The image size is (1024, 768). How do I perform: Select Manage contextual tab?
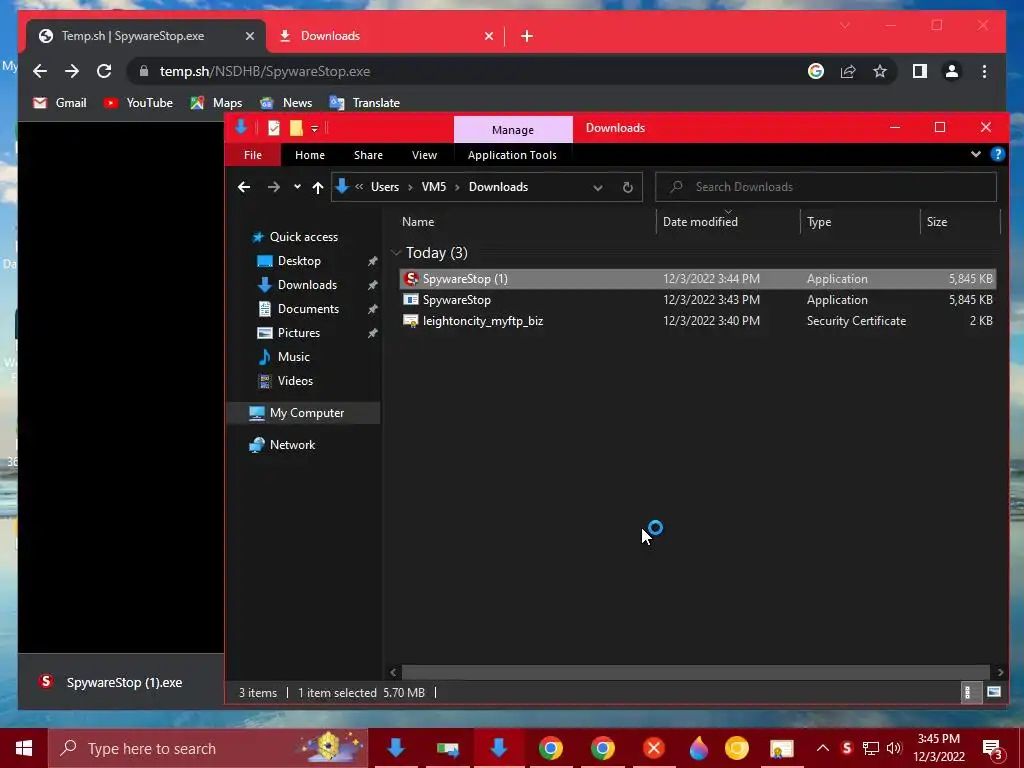click(x=513, y=129)
